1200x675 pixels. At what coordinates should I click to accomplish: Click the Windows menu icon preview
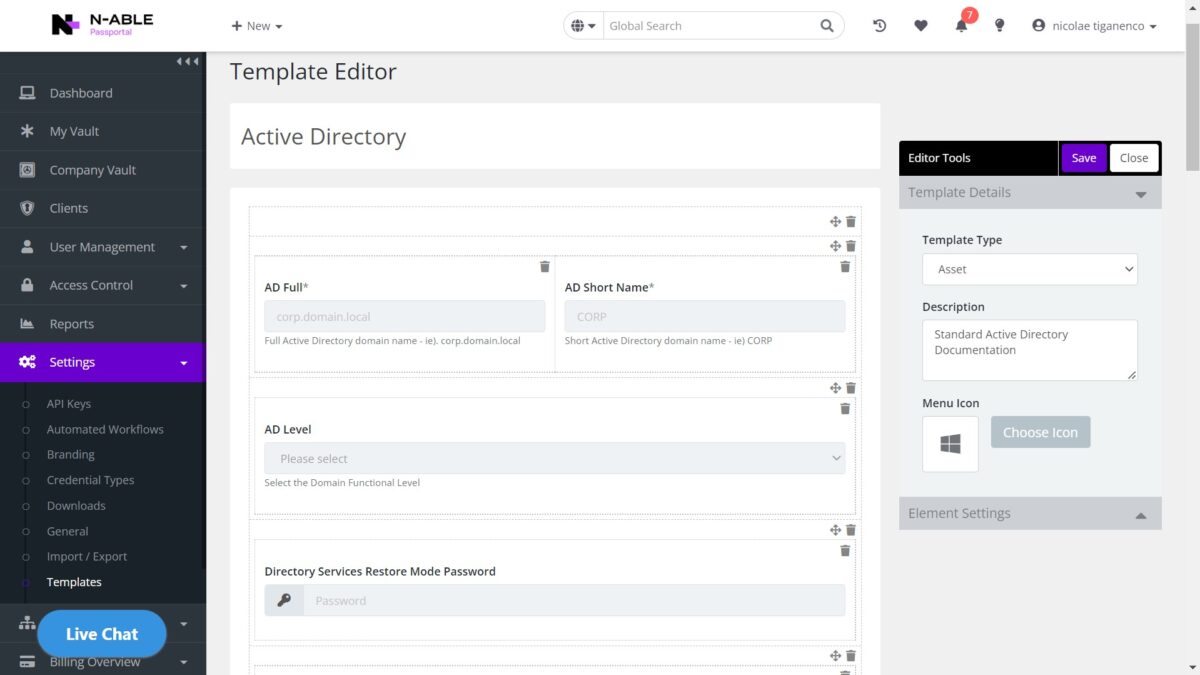point(950,444)
